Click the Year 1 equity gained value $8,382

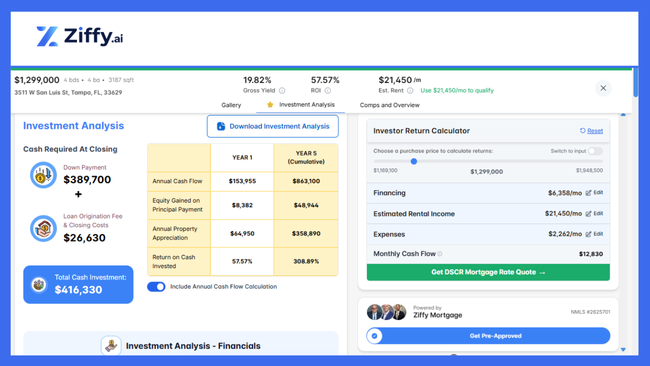pyautogui.click(x=243, y=205)
